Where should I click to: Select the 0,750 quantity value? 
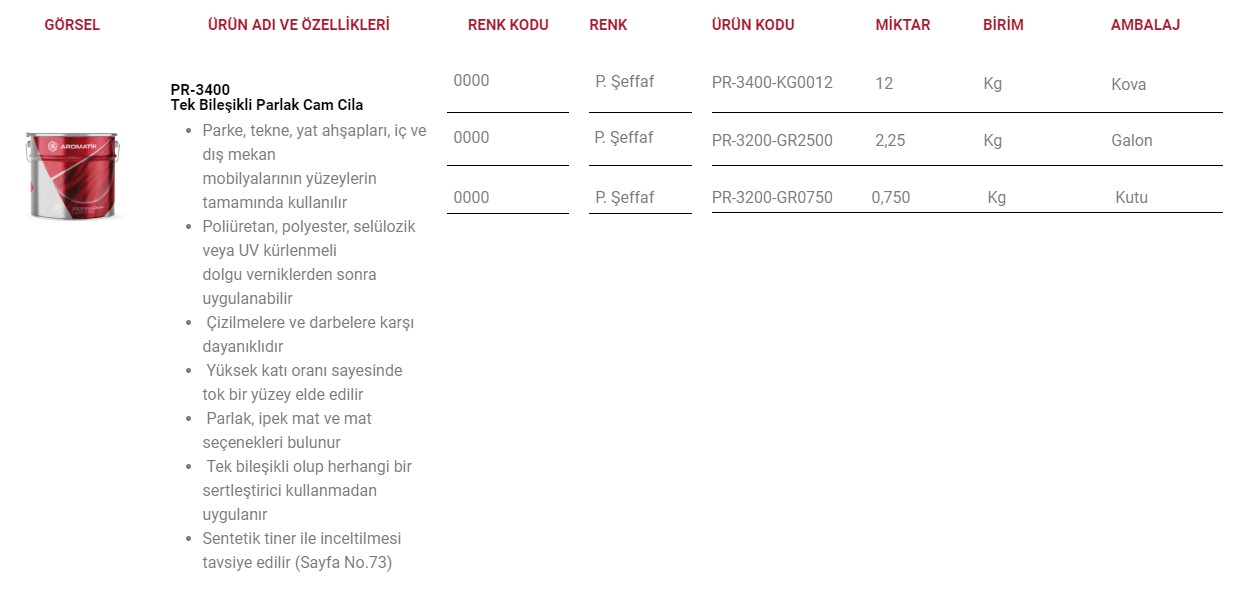click(x=891, y=198)
